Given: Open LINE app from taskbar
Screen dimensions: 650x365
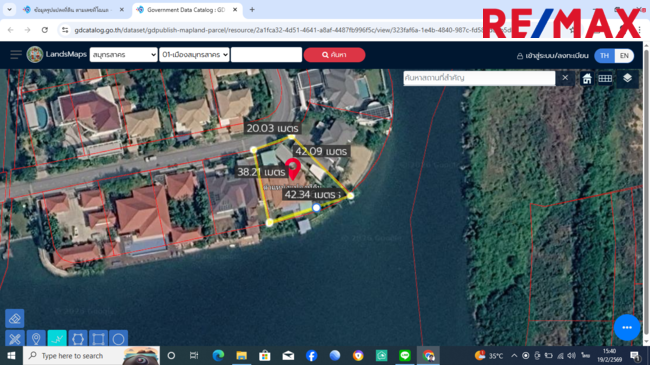Looking at the screenshot, I should click(405, 355).
